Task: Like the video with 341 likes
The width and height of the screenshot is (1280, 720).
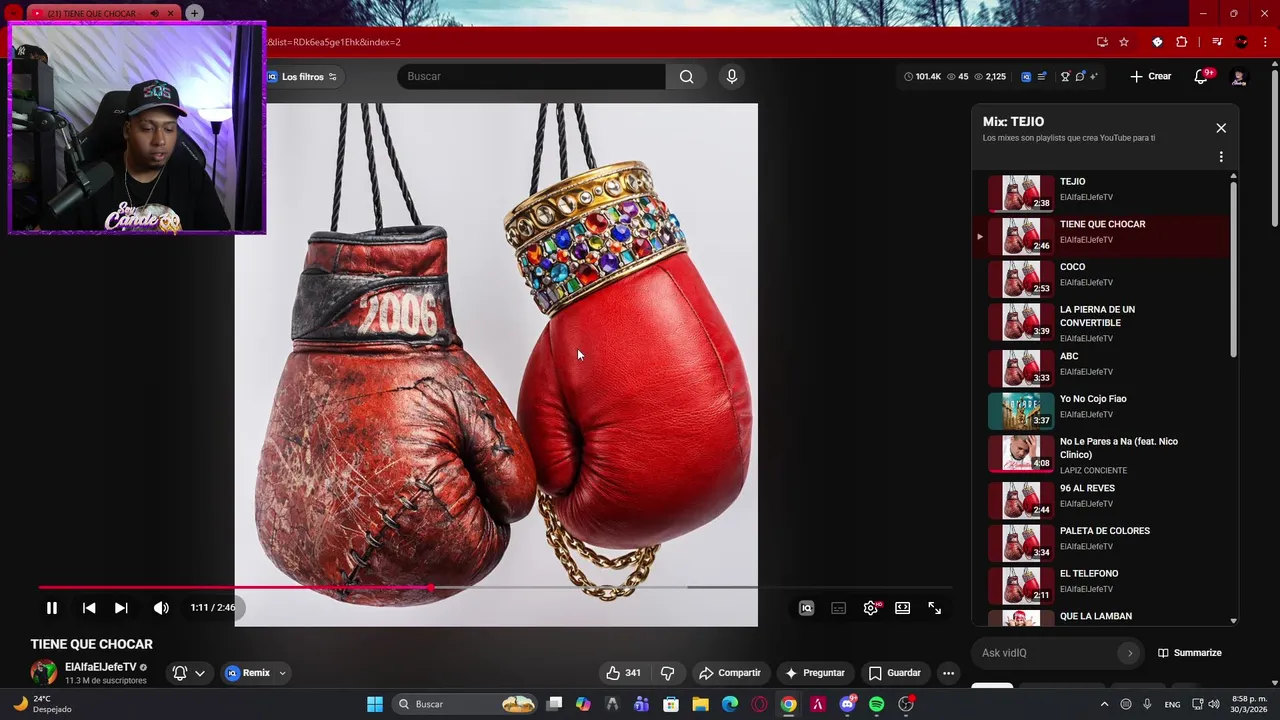Action: tap(623, 673)
